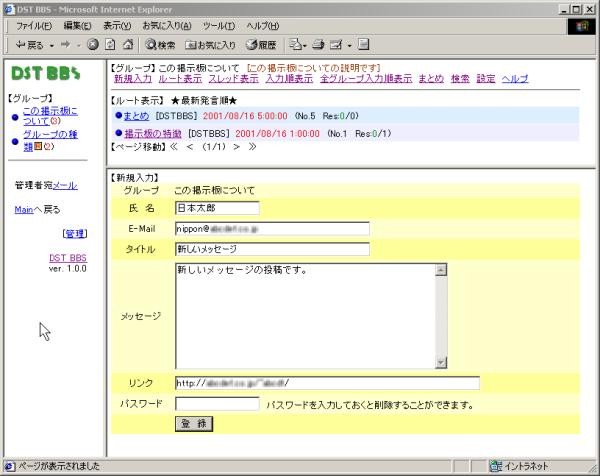Open the Search (検索) toolbar button
The height and width of the screenshot is (476, 600).
[x=160, y=45]
